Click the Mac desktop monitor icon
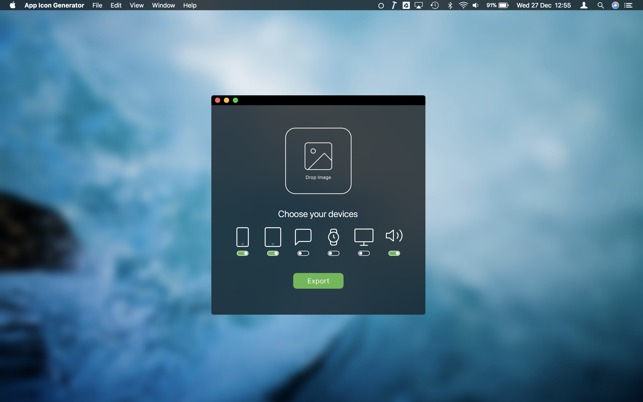This screenshot has height=402, width=643. tap(364, 237)
